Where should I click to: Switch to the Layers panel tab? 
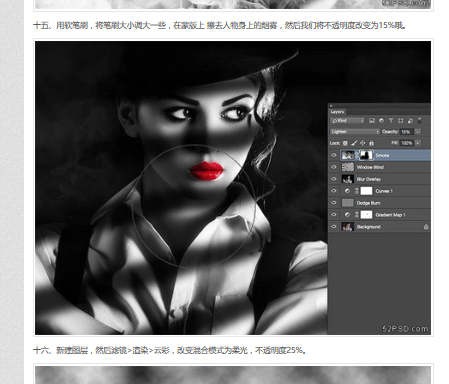click(x=337, y=112)
